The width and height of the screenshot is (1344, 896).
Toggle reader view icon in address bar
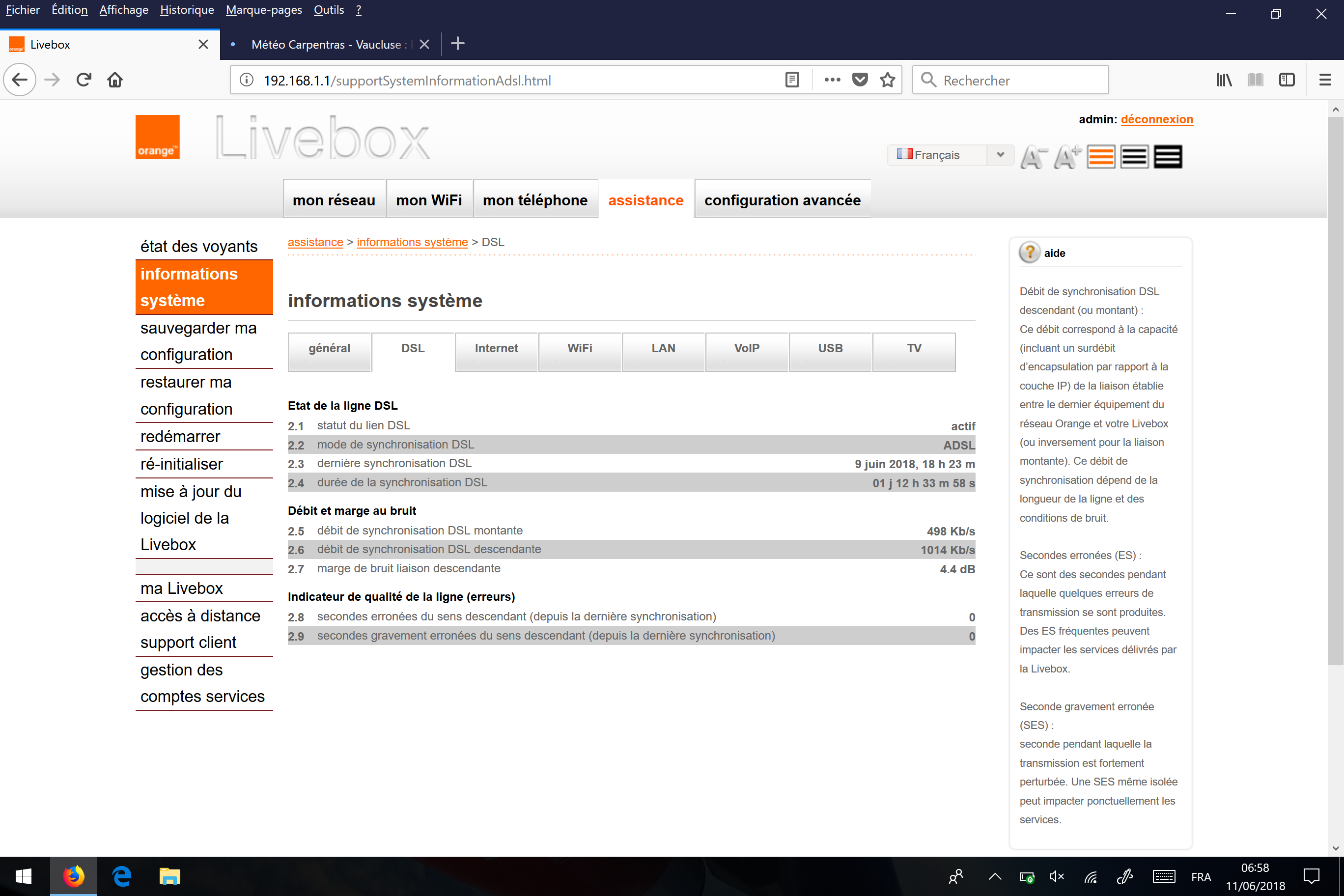coord(792,80)
